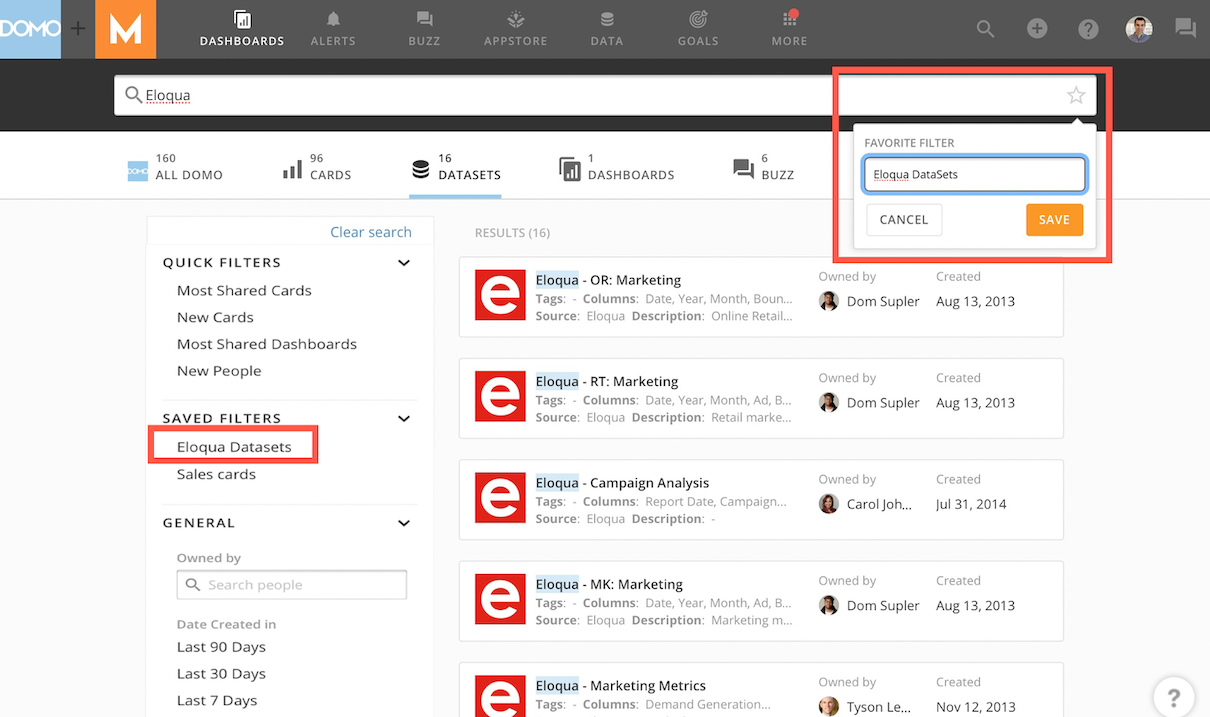This screenshot has height=717, width=1210.
Task: Filter by Last 7 Days
Action: point(217,701)
